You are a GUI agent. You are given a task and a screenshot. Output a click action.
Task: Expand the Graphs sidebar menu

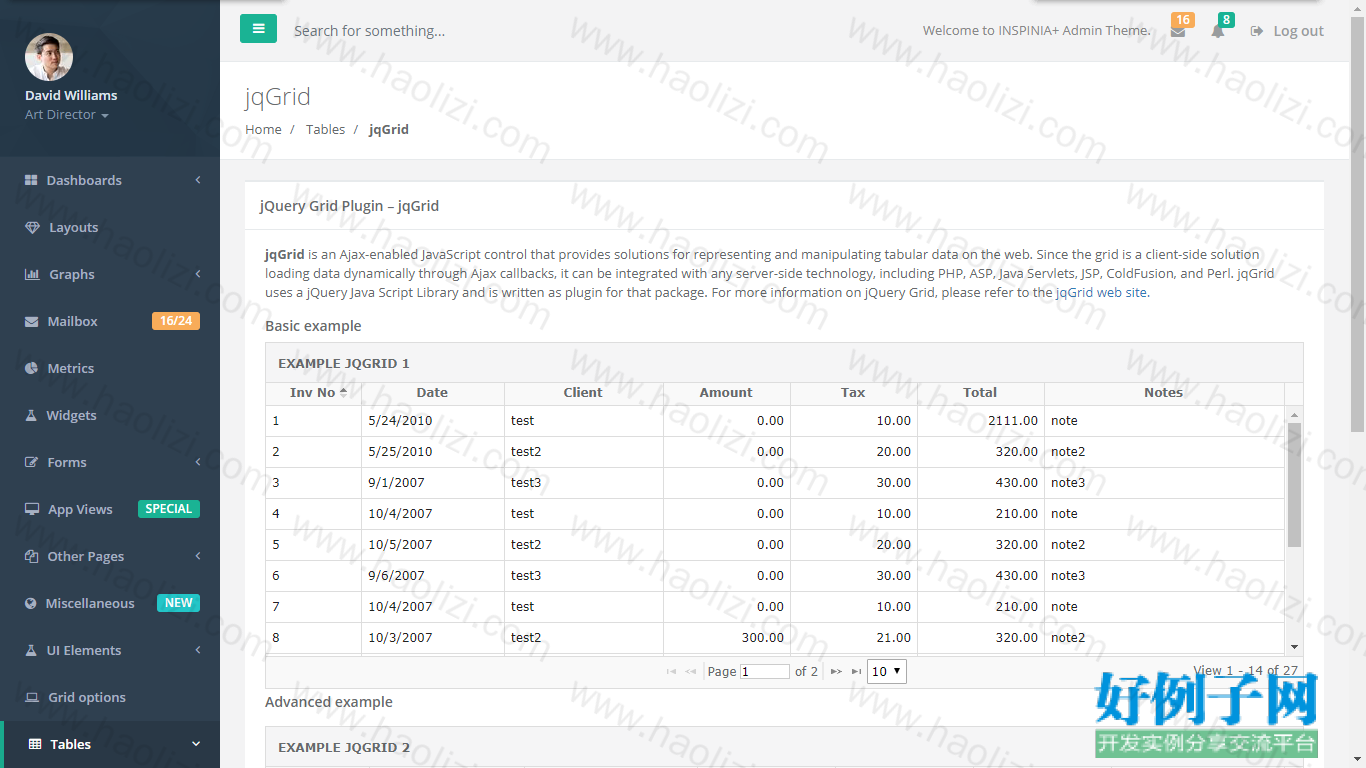click(110, 274)
